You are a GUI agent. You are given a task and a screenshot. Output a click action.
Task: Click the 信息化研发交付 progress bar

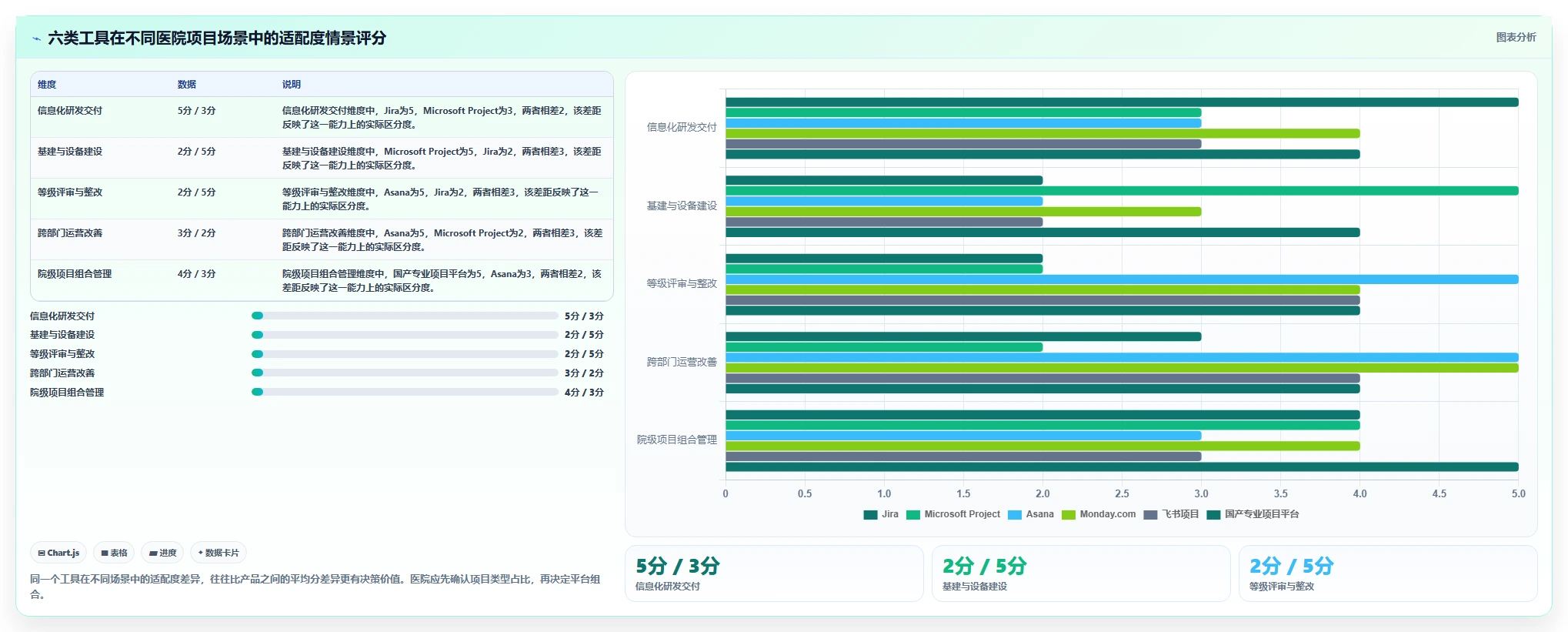(405, 316)
